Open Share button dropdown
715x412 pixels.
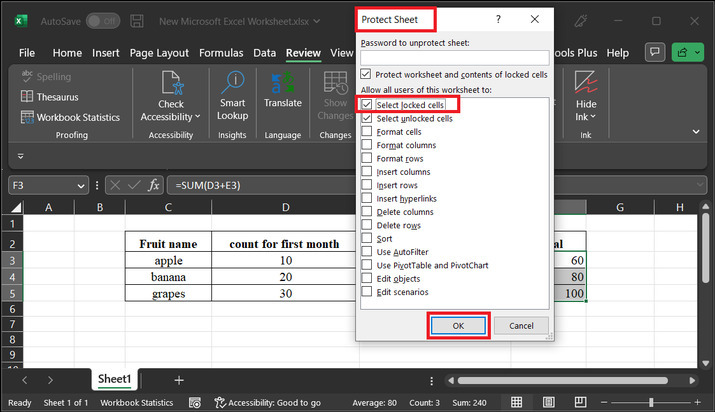tap(698, 52)
